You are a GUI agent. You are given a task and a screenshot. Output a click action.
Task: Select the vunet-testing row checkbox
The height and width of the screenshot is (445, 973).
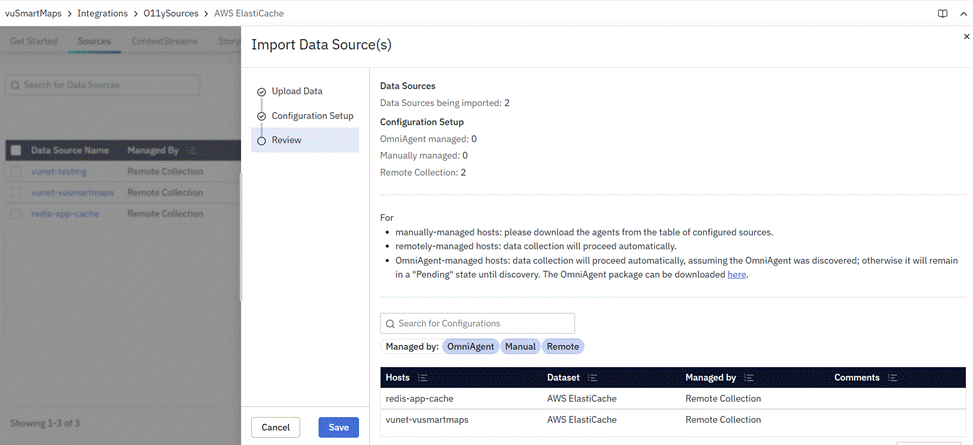16,171
